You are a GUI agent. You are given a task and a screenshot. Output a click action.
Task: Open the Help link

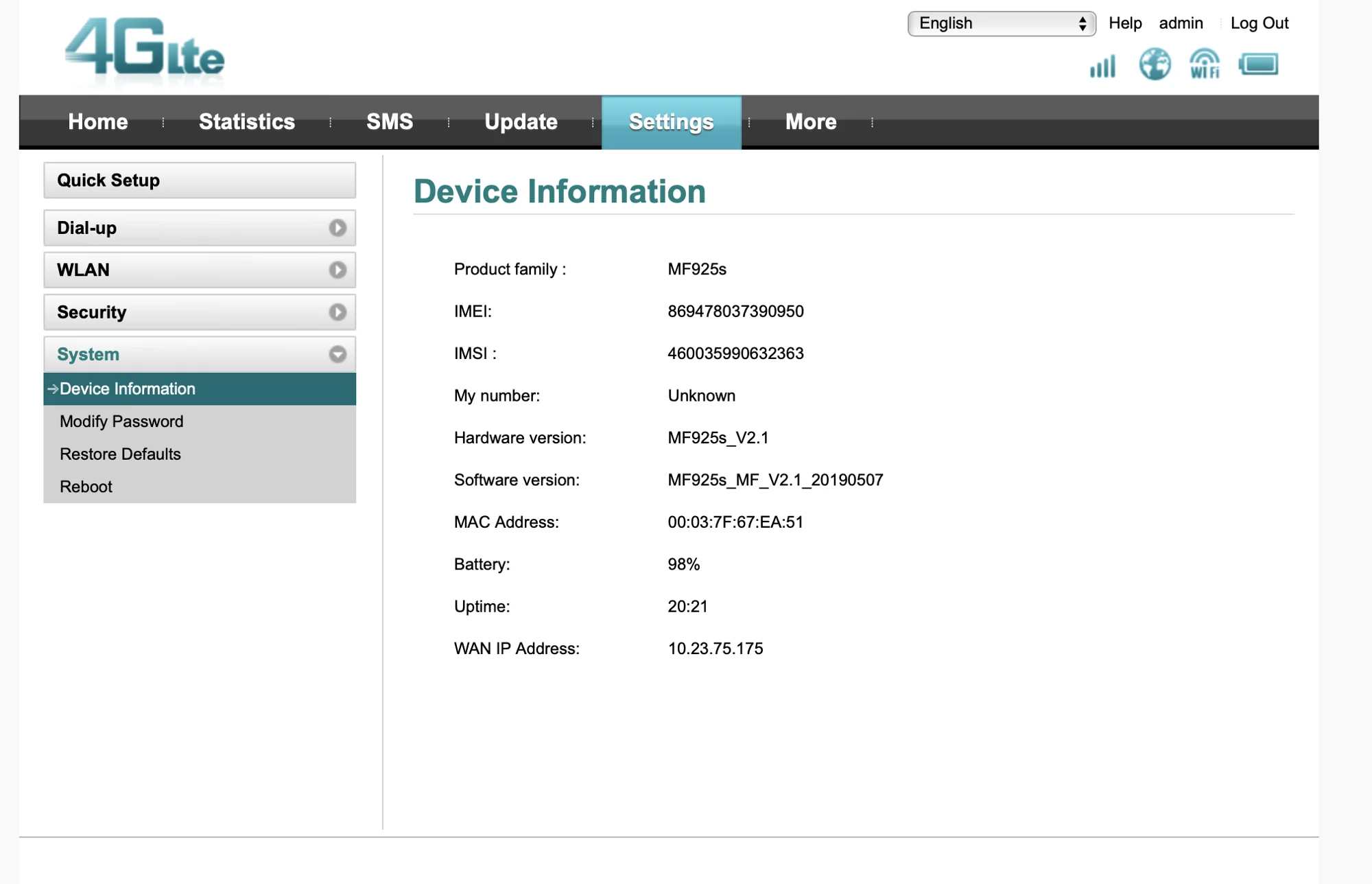tap(1125, 23)
